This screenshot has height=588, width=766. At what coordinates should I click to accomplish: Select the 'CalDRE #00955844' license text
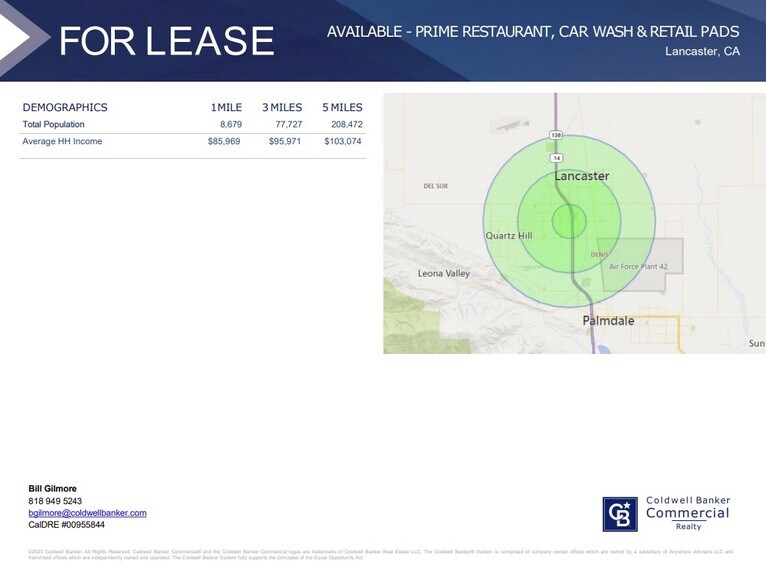click(66, 525)
